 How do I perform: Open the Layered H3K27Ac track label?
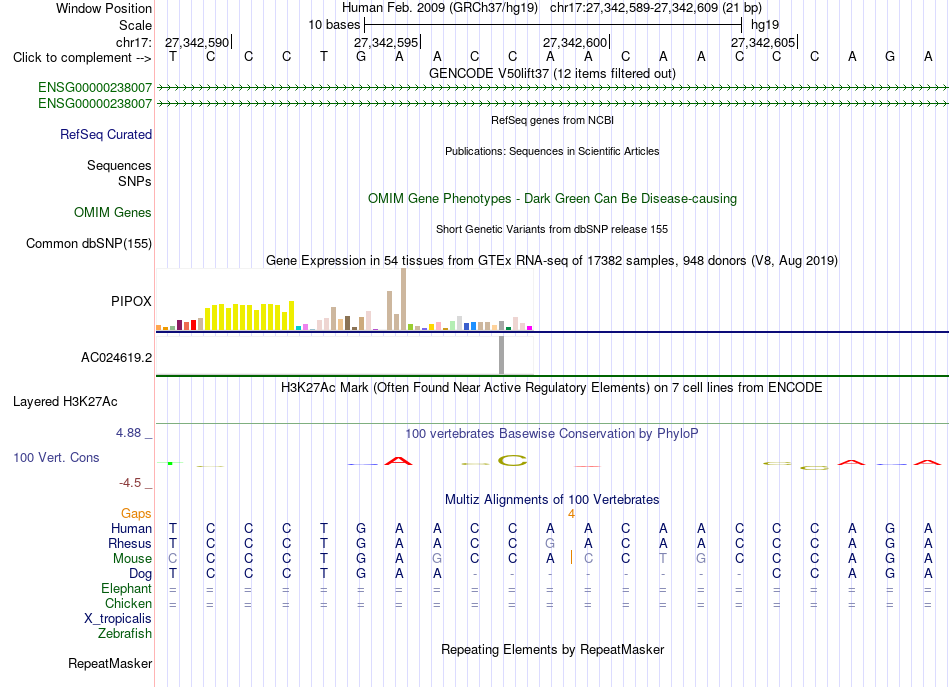(x=65, y=402)
